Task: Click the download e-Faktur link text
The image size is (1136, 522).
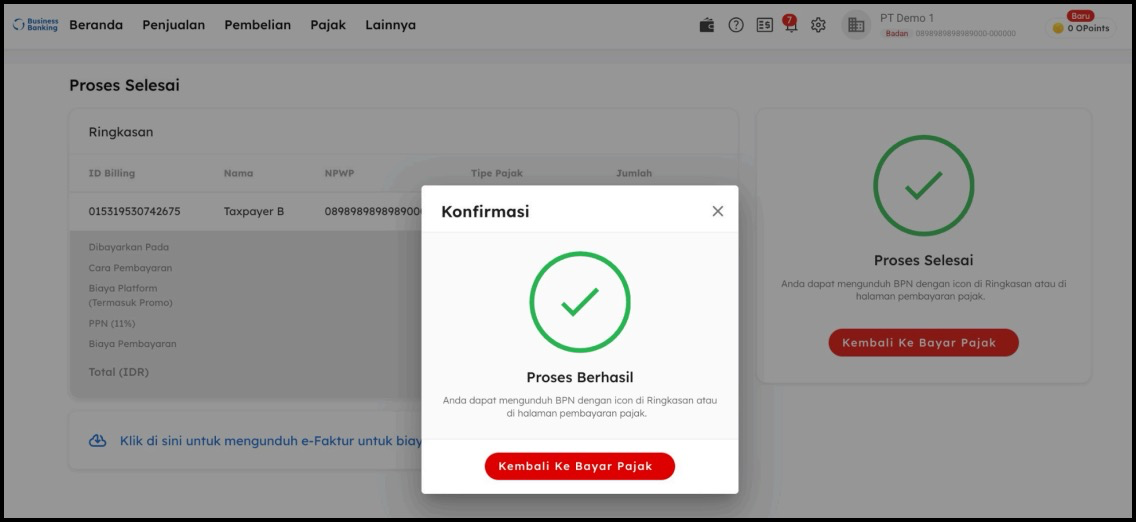Action: point(271,441)
